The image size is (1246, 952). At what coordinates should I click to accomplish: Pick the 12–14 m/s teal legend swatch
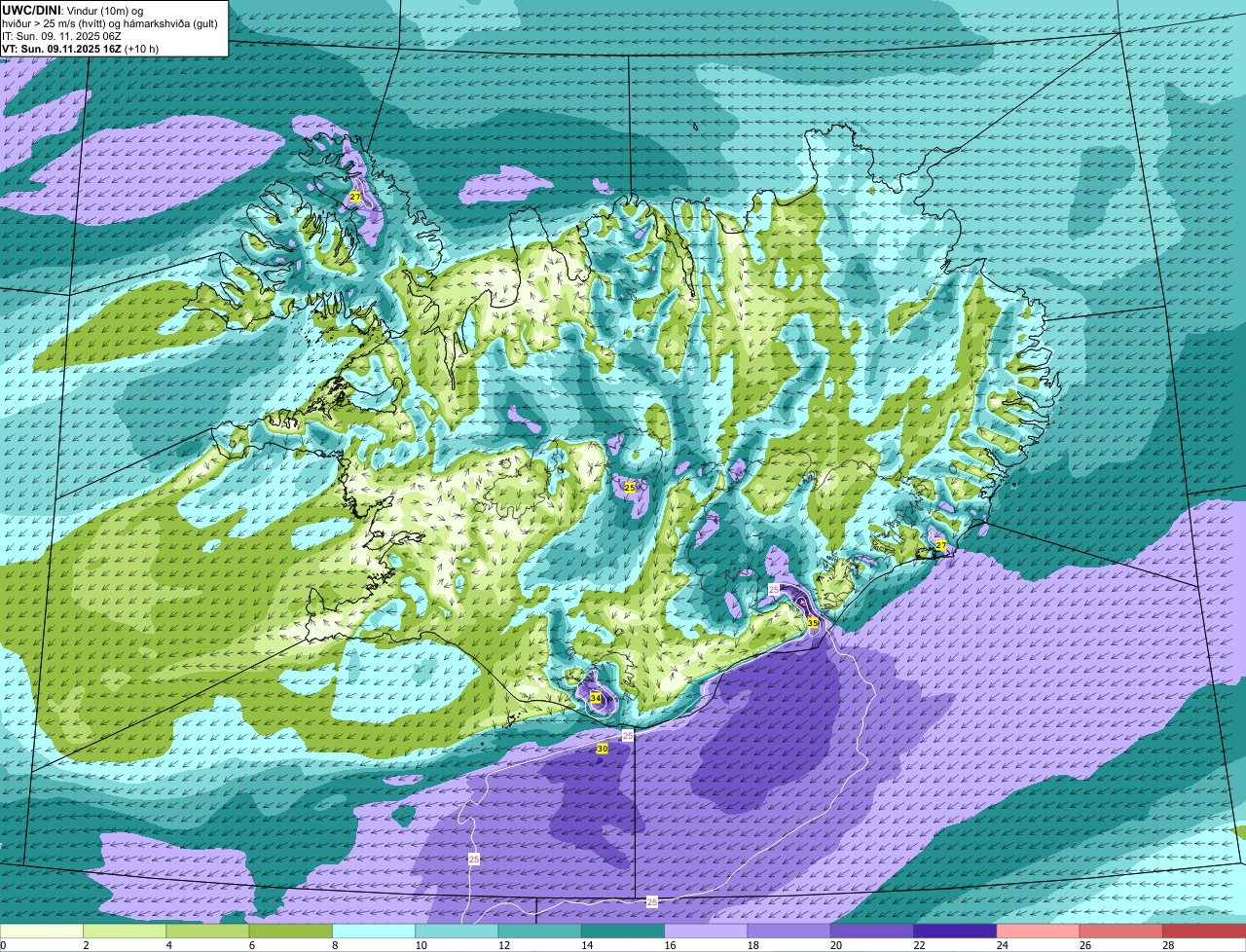click(x=540, y=931)
